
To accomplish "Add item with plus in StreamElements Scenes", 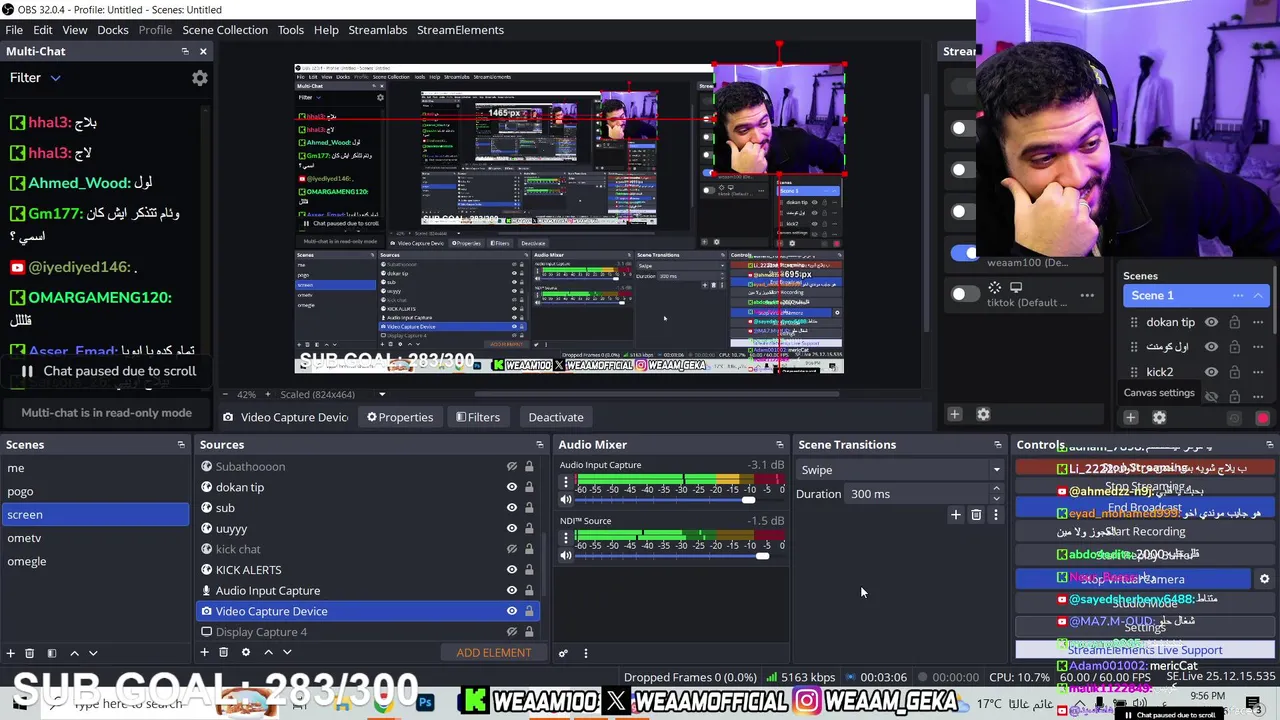I will [1130, 418].
